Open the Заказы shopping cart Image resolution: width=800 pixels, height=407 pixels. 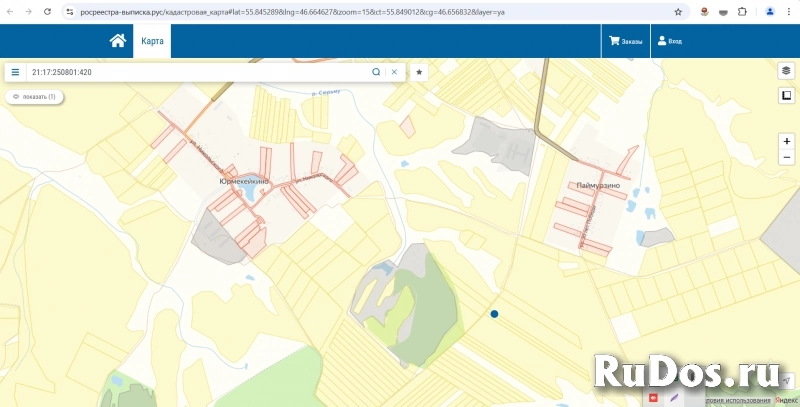click(626, 41)
